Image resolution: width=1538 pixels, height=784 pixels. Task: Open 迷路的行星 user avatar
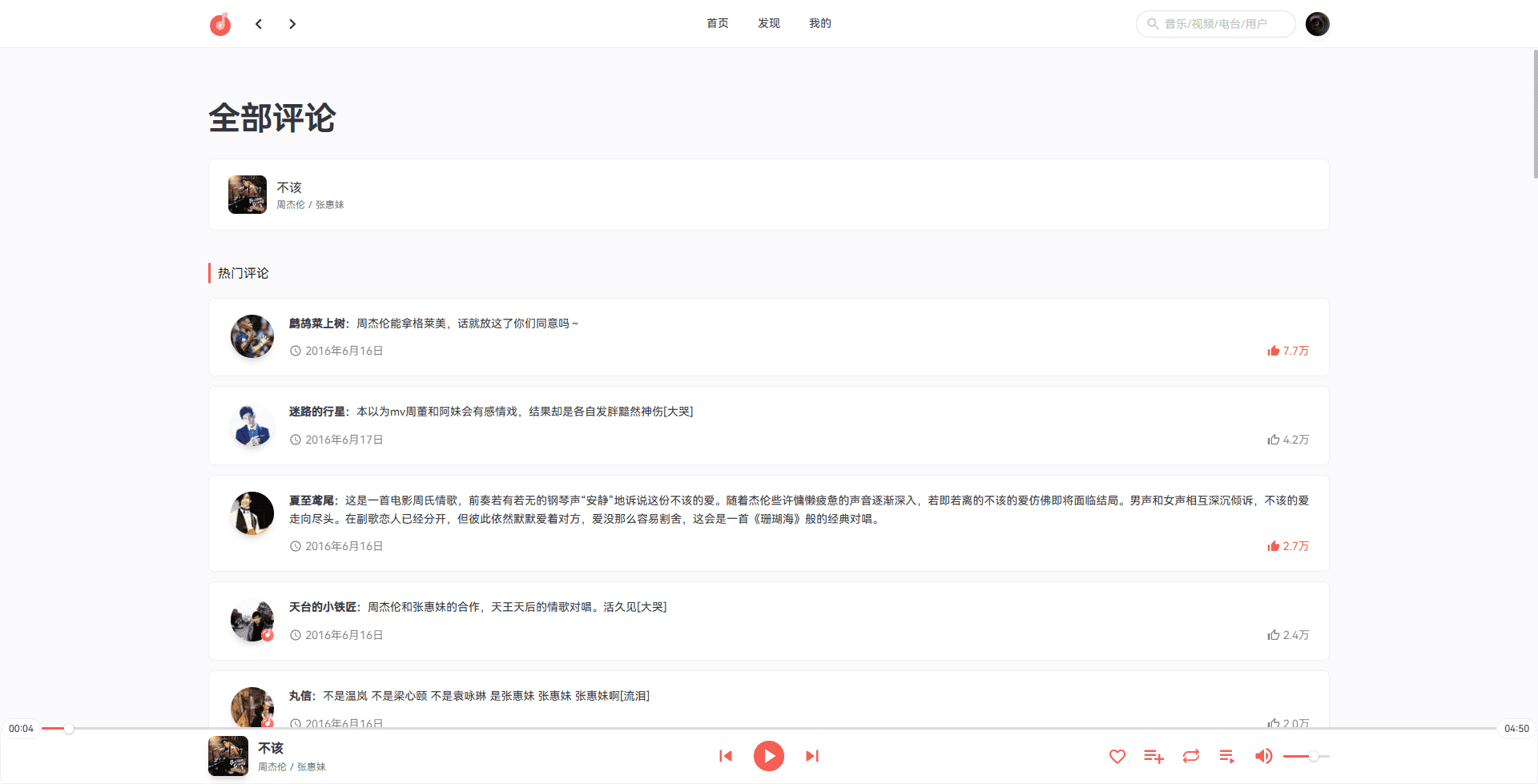252,425
